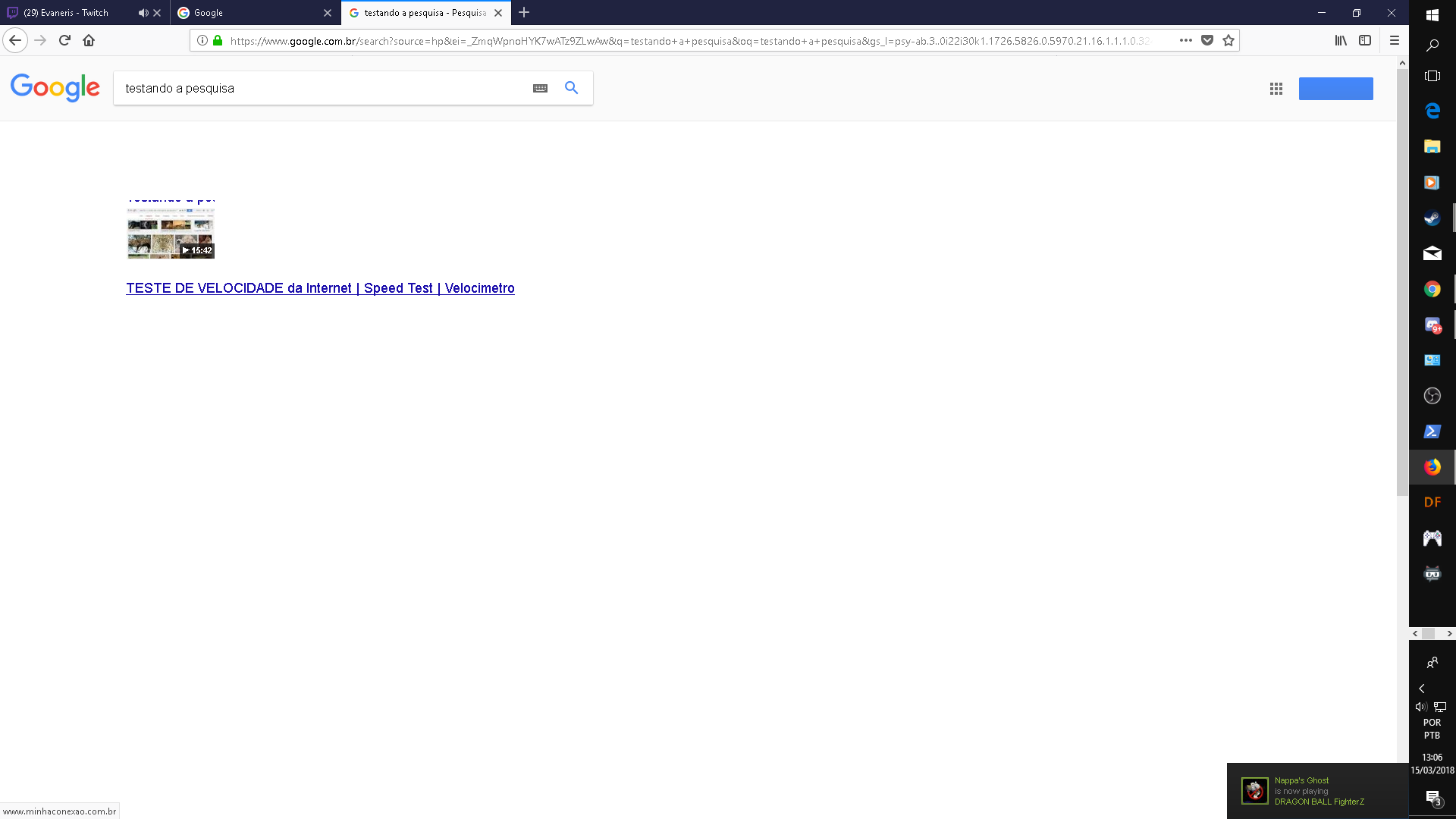Image resolution: width=1456 pixels, height=819 pixels.
Task: Open the on-screen keyboard in search box
Action: pos(540,88)
